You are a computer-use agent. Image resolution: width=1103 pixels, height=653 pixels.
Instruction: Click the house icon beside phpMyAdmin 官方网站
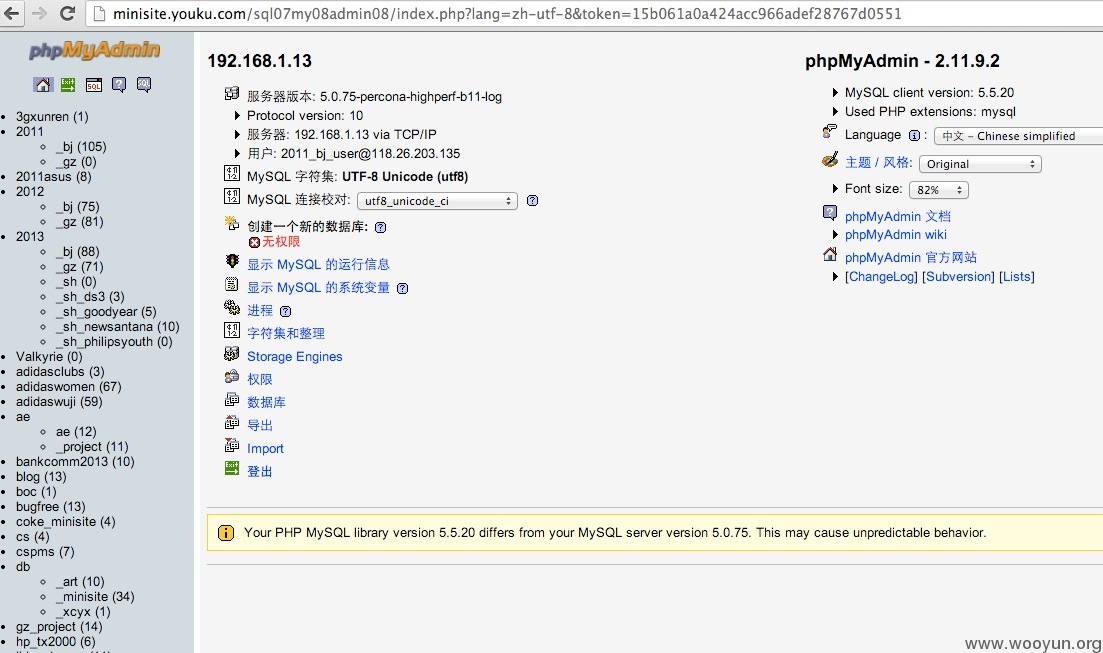coord(830,254)
